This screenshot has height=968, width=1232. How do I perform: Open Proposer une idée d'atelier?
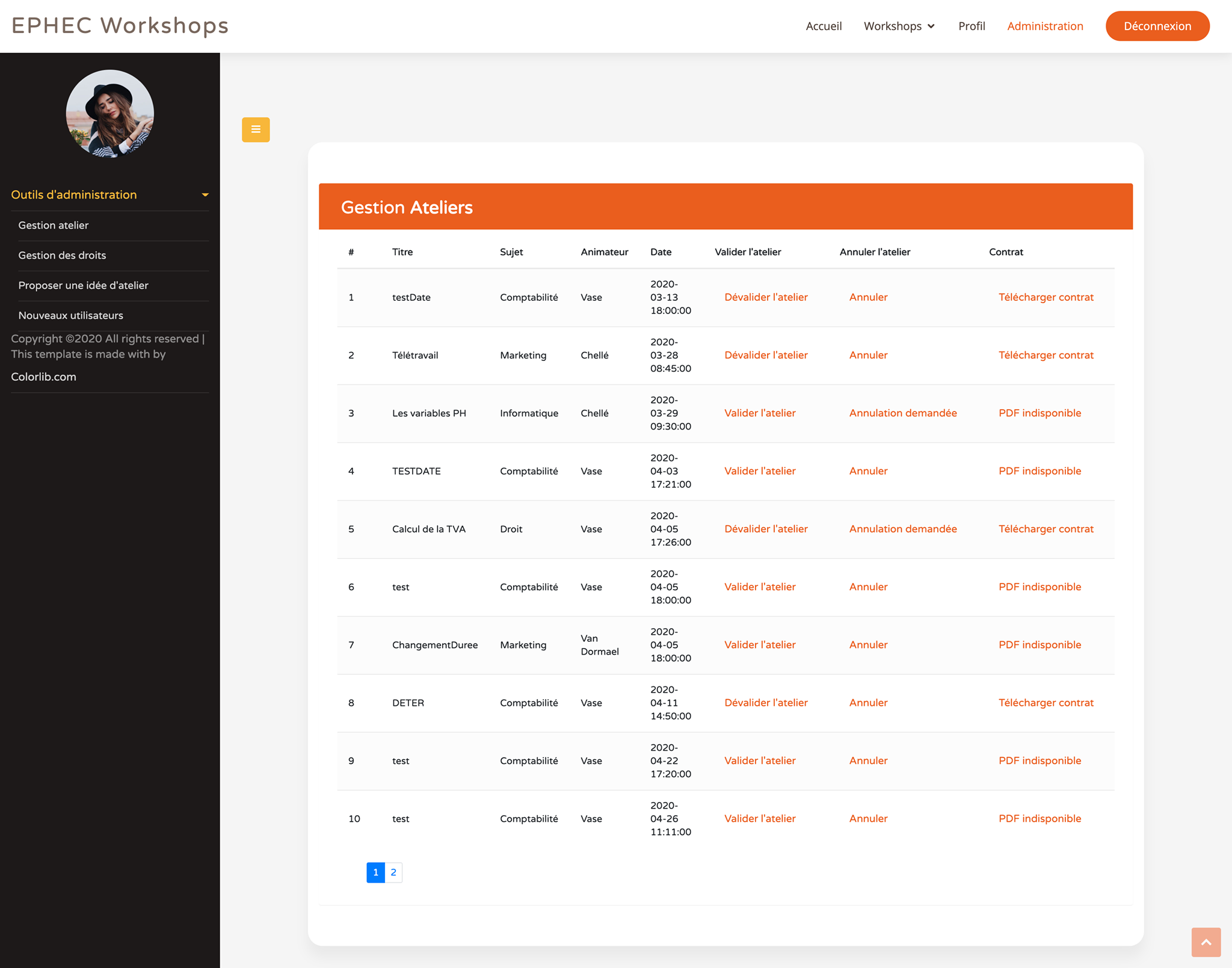click(83, 285)
